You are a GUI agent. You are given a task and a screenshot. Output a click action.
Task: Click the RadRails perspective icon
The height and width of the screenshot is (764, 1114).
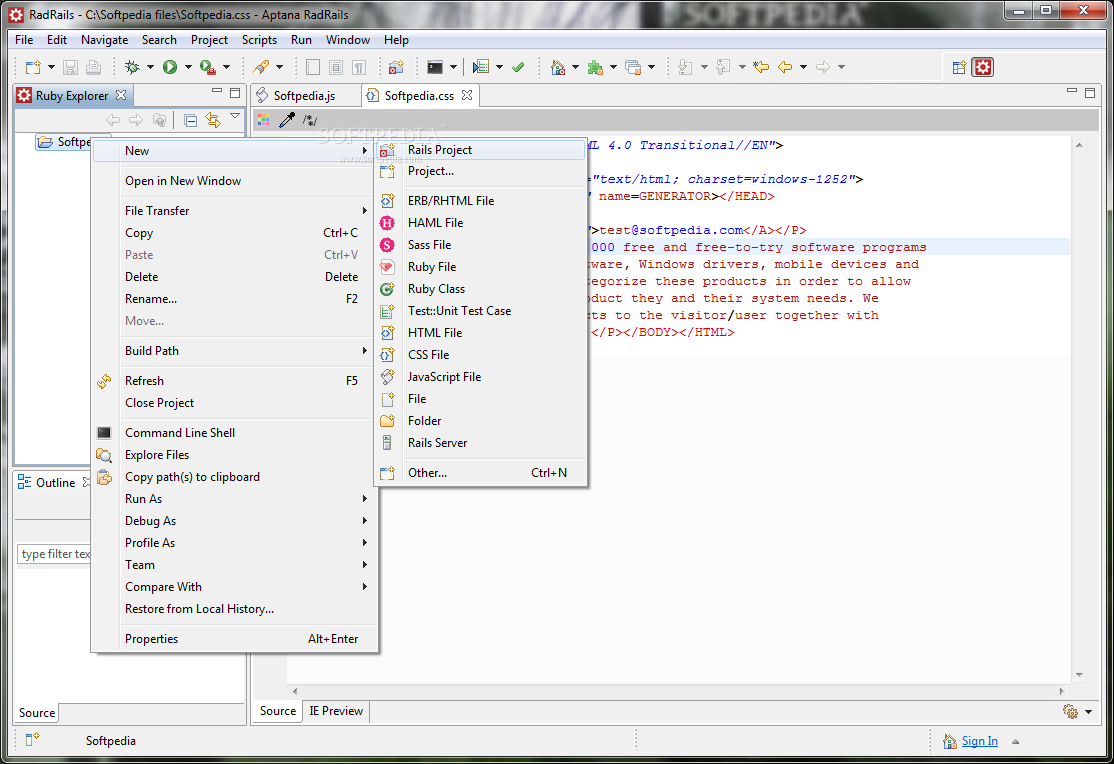tap(983, 67)
